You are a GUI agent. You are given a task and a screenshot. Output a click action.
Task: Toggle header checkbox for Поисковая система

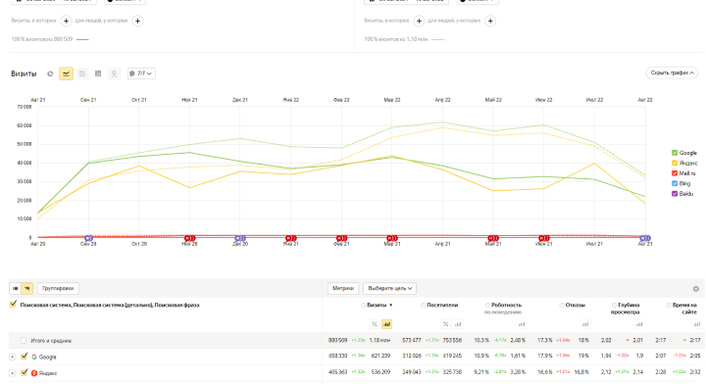click(13, 305)
